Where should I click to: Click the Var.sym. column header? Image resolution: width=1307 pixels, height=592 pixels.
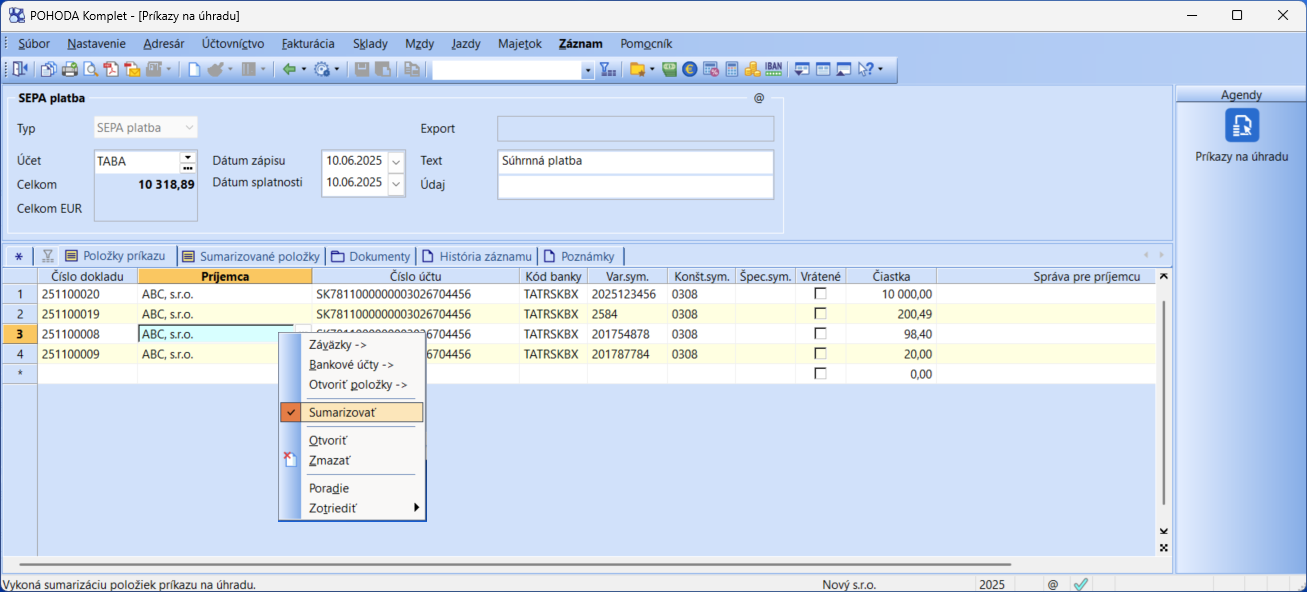[628, 276]
